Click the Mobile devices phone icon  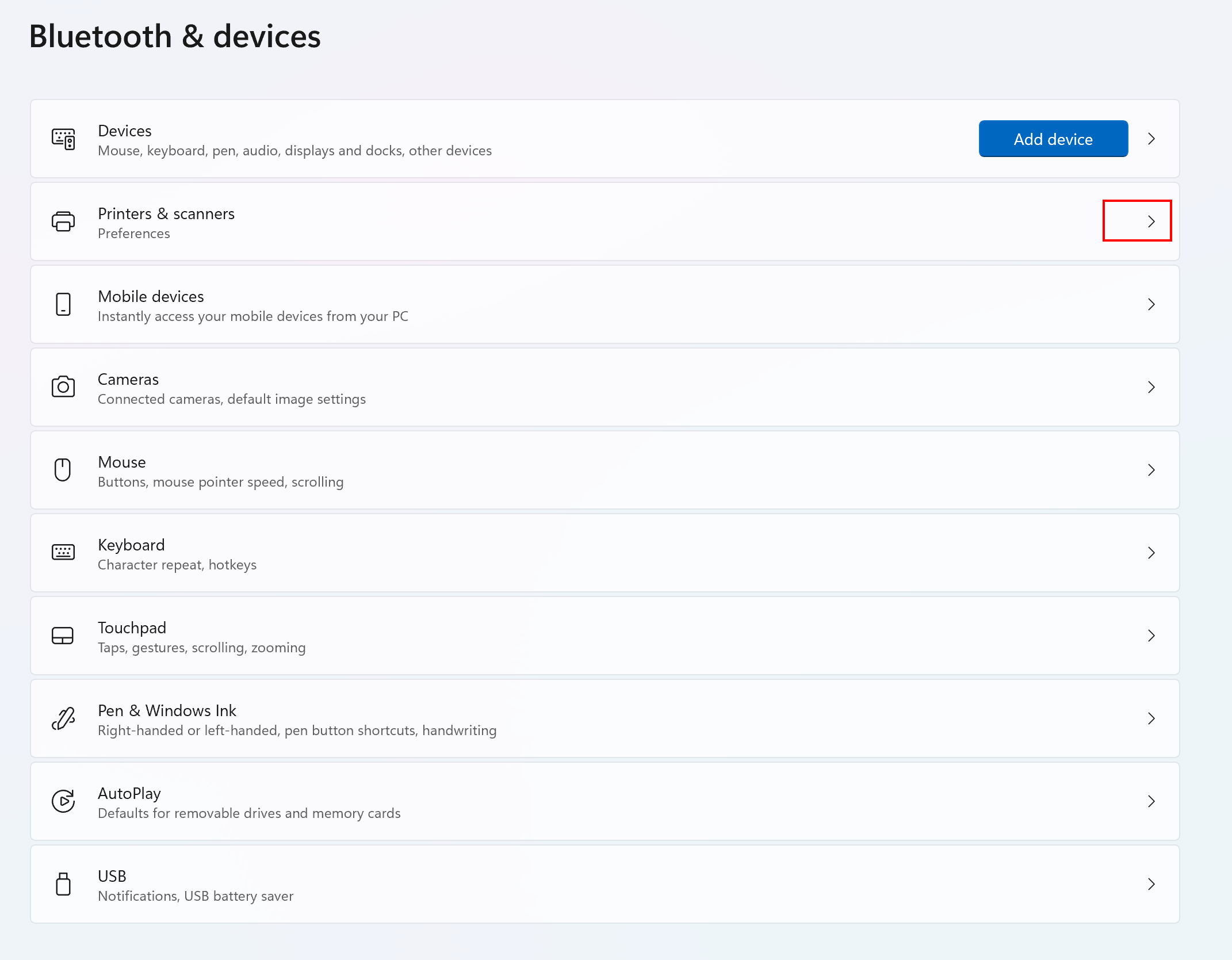[x=63, y=304]
